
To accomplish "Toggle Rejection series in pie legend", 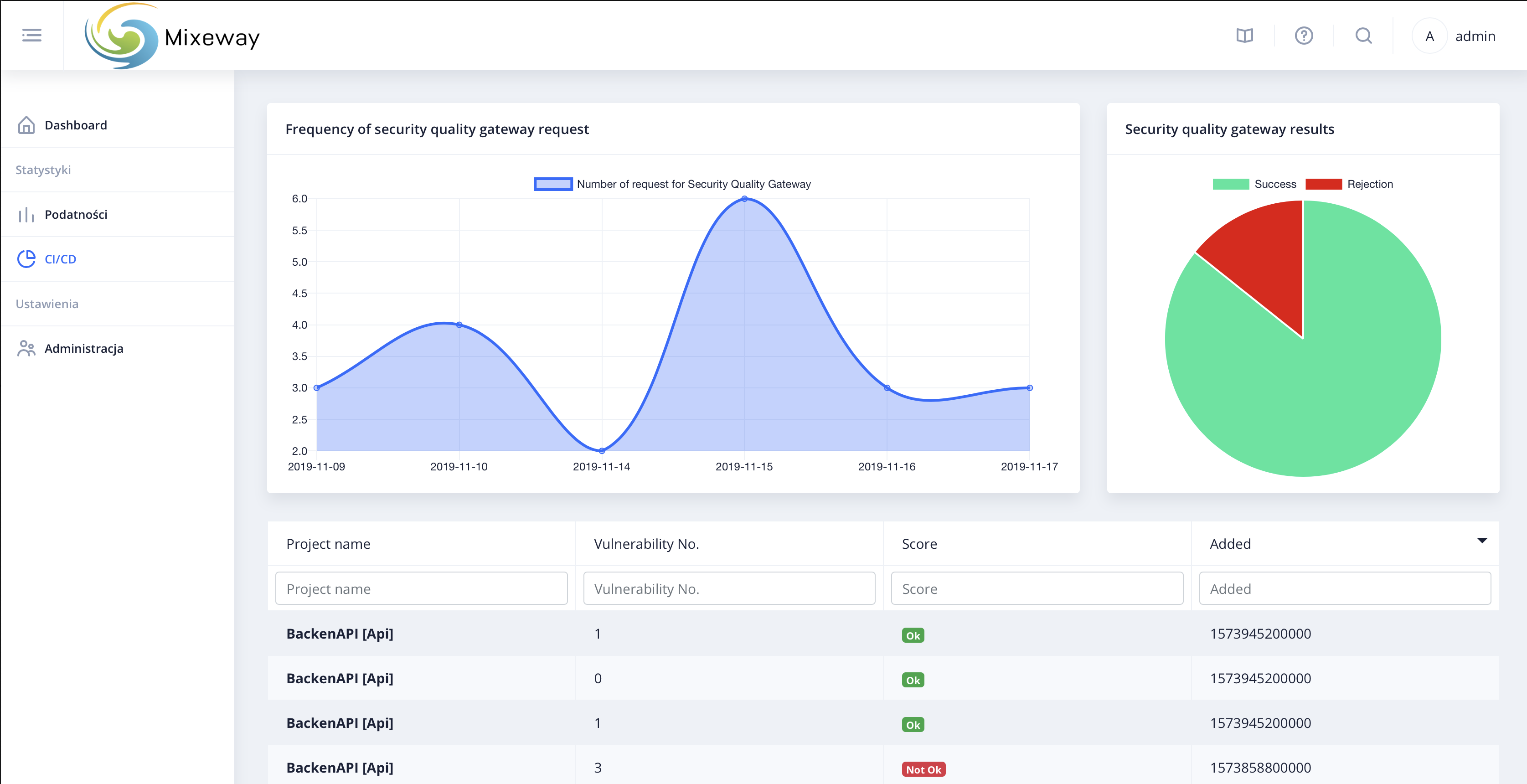I will point(1349,184).
